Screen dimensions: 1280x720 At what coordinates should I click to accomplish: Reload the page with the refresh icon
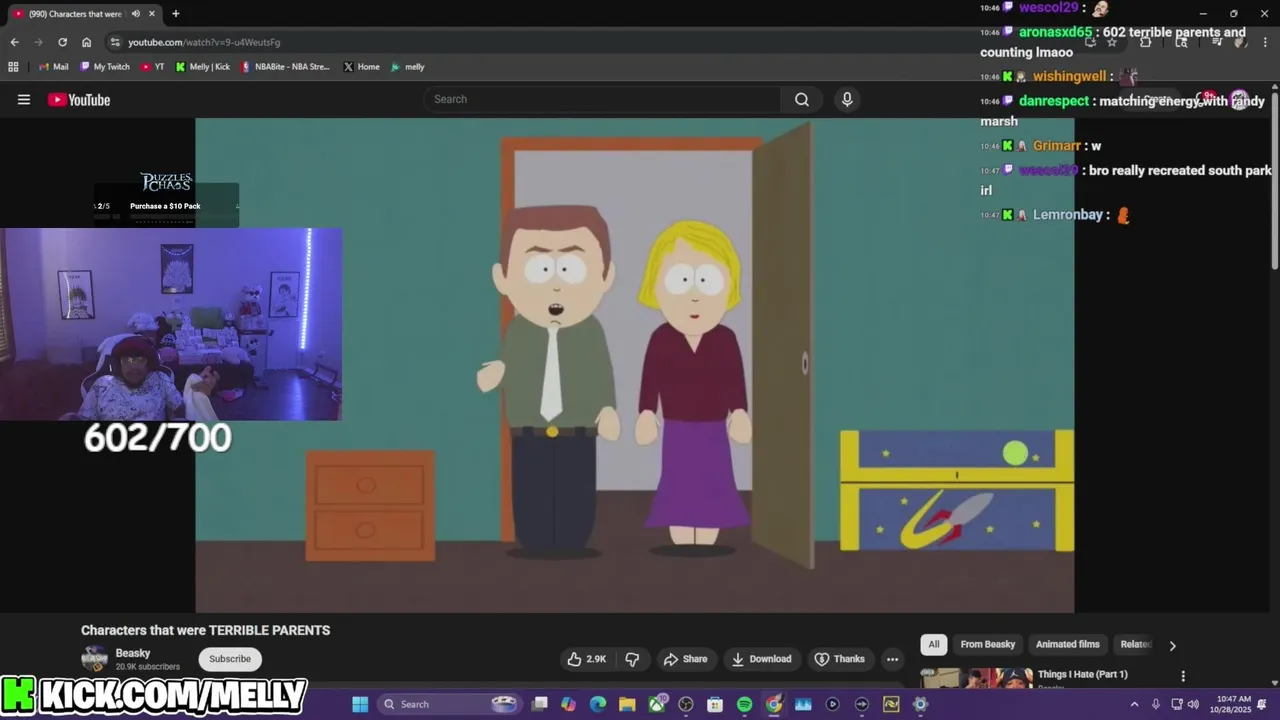point(62,42)
